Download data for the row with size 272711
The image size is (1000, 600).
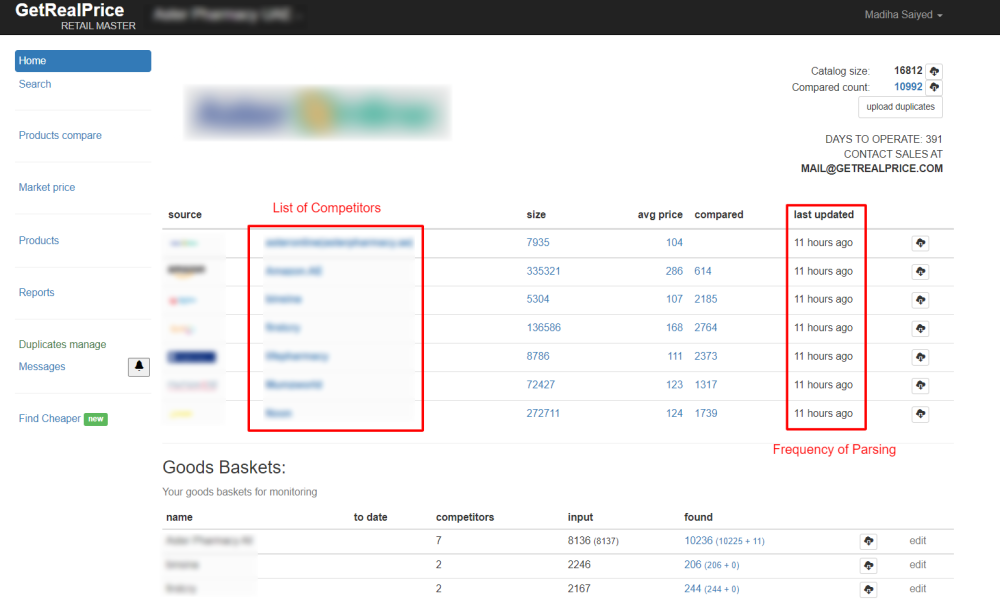click(x=920, y=414)
